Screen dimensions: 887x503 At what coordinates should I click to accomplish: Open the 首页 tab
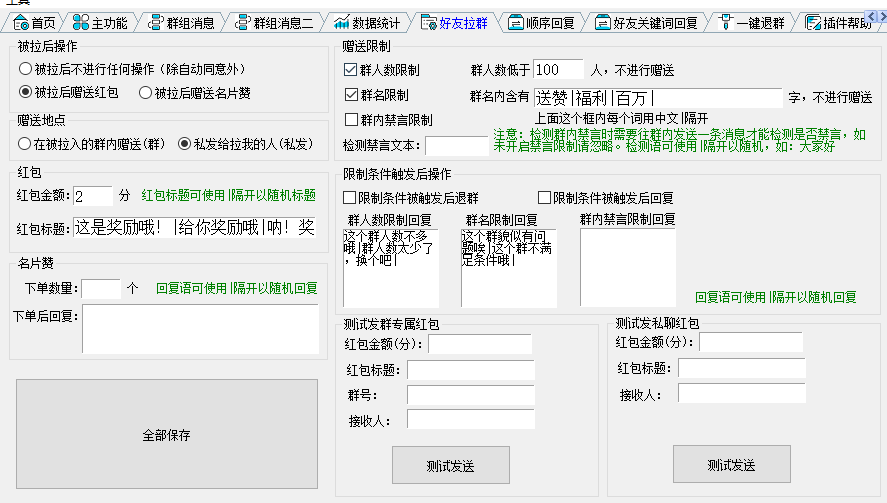click(35, 23)
